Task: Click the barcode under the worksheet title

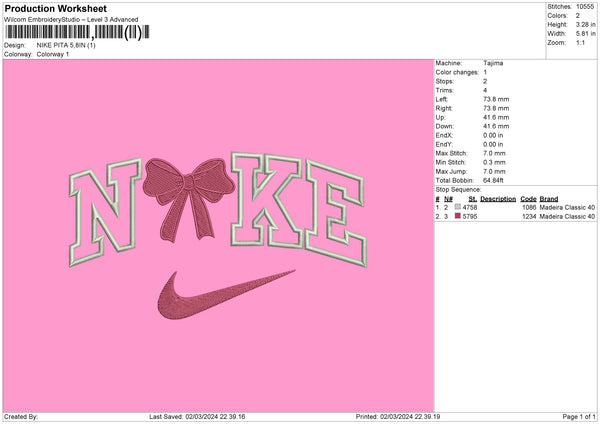Action: point(77,32)
